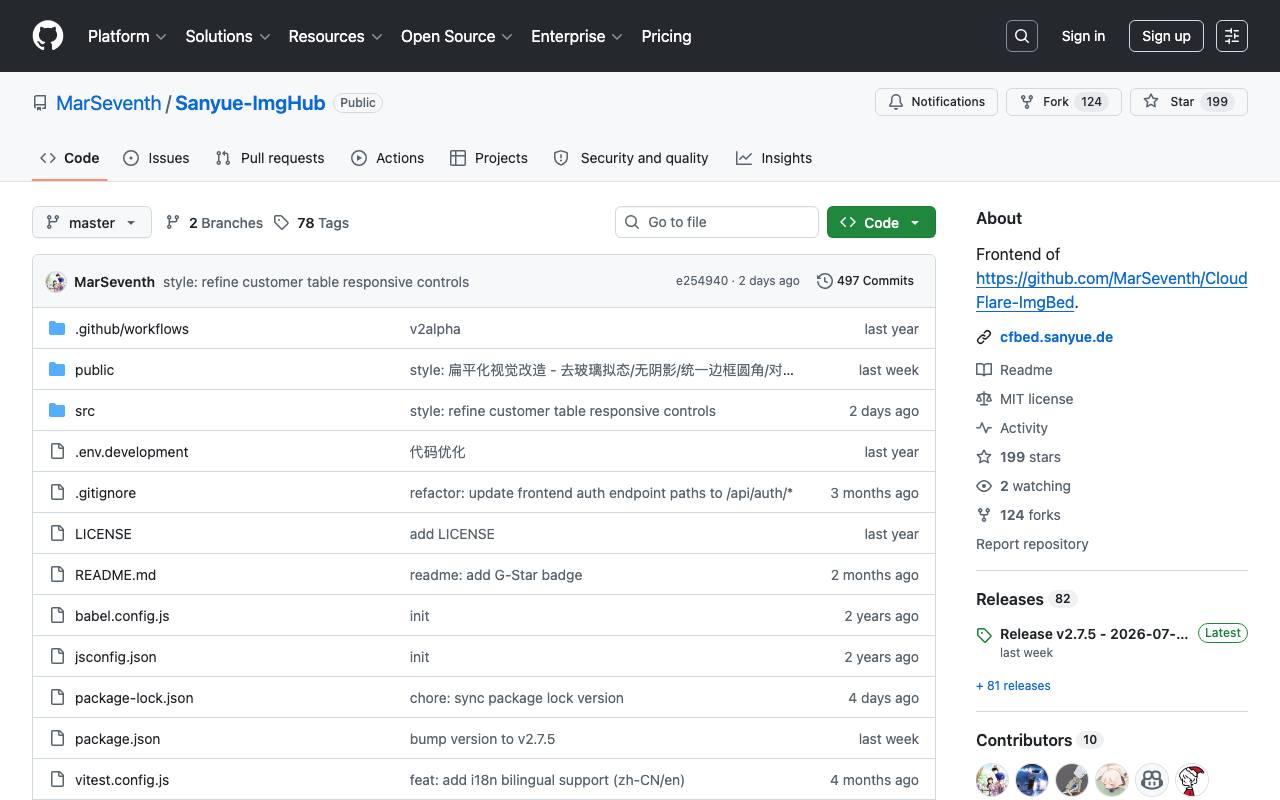Click the Fork repository icon
This screenshot has width=1280, height=800.
1027,102
